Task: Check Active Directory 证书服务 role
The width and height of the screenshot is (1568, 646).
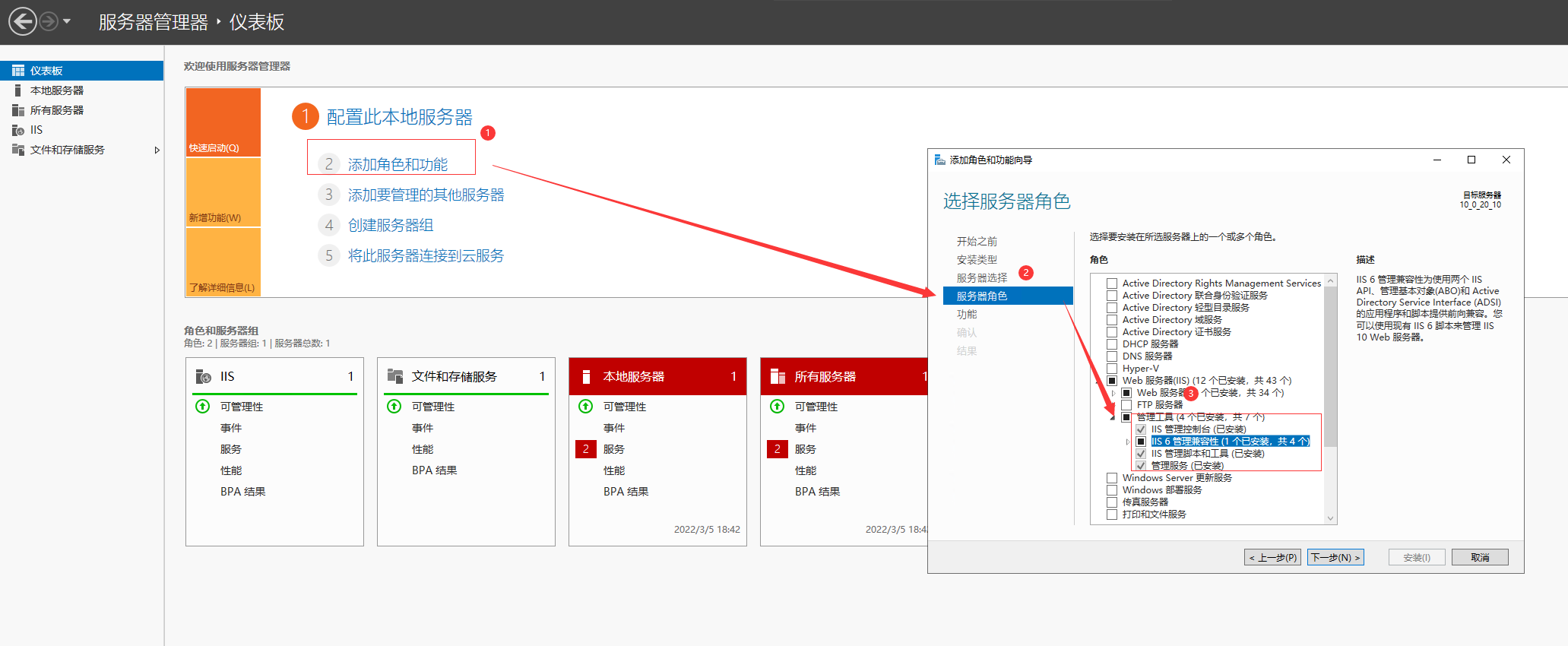Action: (x=1112, y=332)
